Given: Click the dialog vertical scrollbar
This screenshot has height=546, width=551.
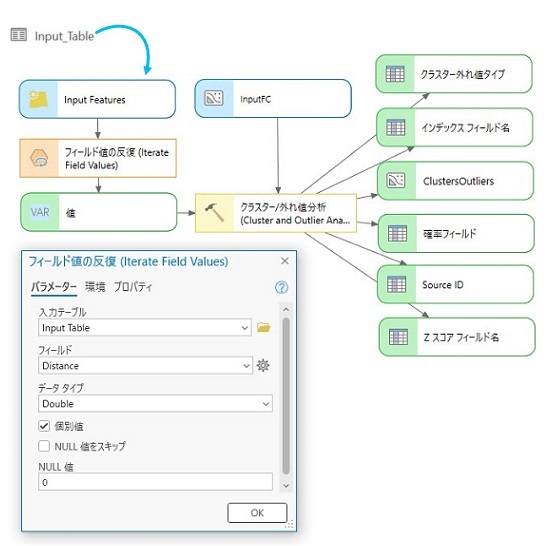Looking at the screenshot, I should (x=286, y=396).
